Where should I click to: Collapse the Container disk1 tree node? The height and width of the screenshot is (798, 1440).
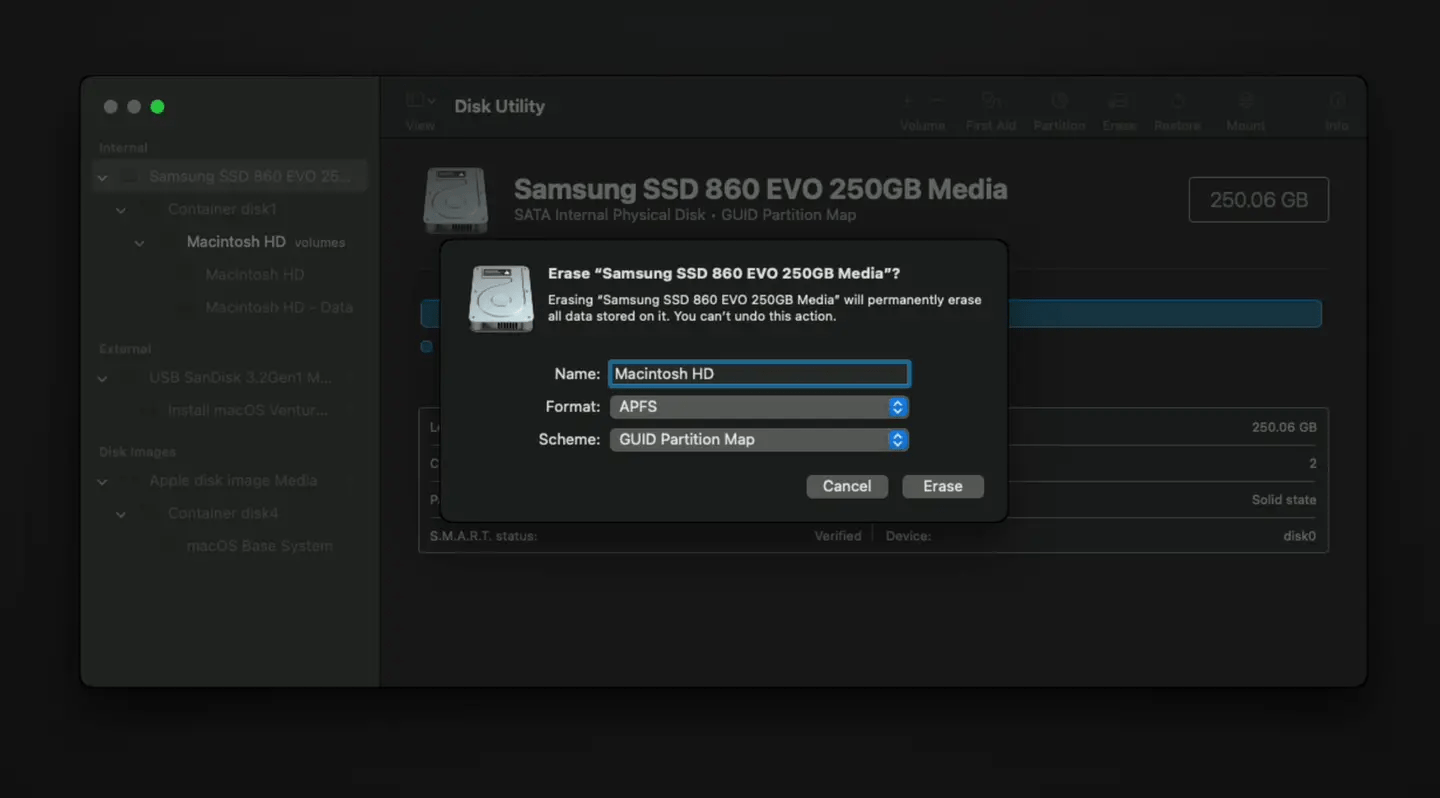coord(121,210)
